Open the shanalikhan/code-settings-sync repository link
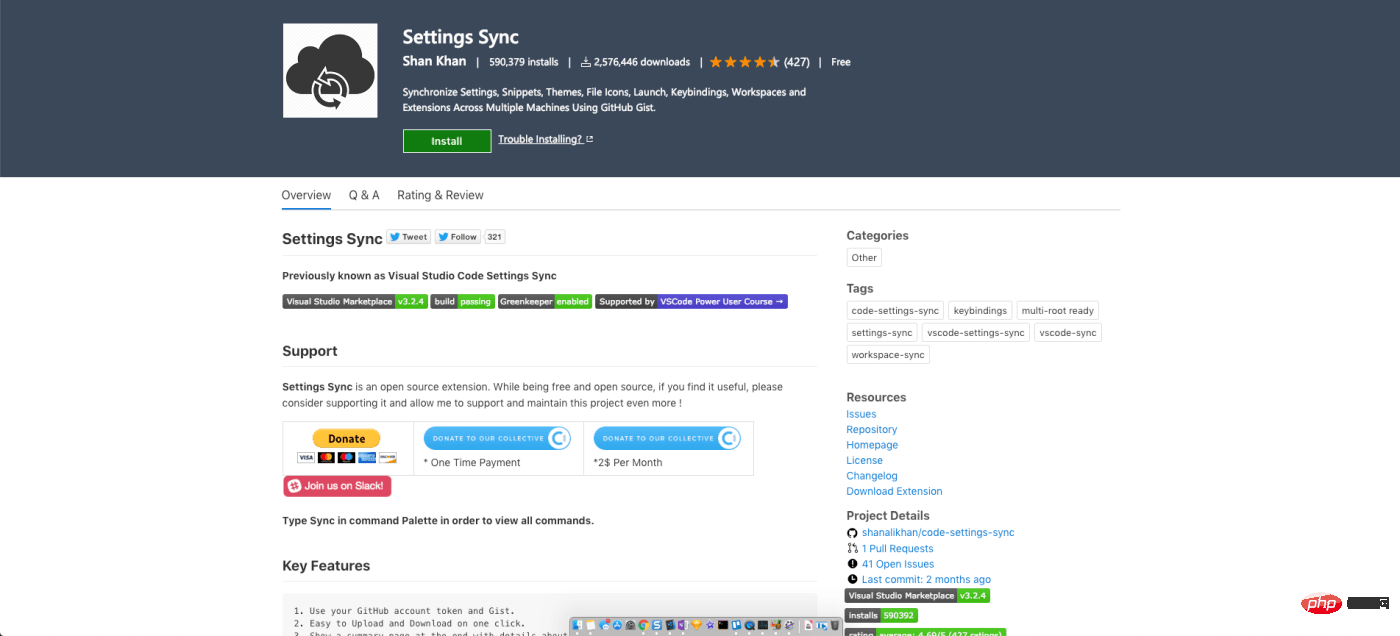Viewport: 1400px width, 636px height. [x=938, y=533]
